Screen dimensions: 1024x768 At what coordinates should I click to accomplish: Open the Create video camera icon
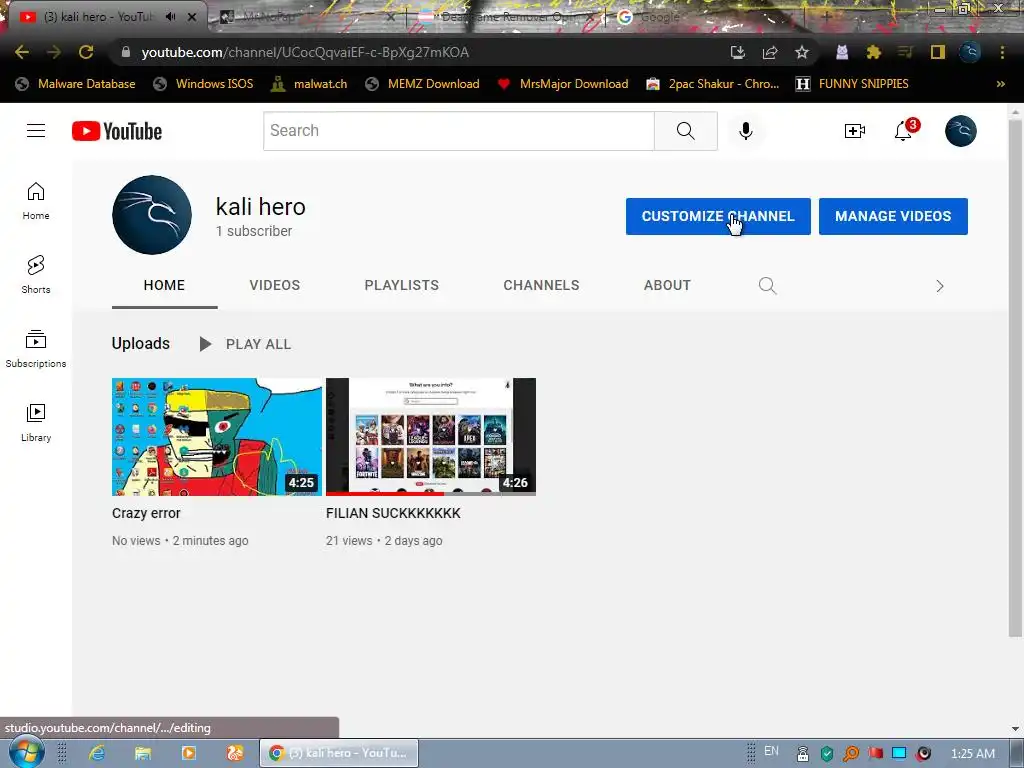click(x=854, y=131)
